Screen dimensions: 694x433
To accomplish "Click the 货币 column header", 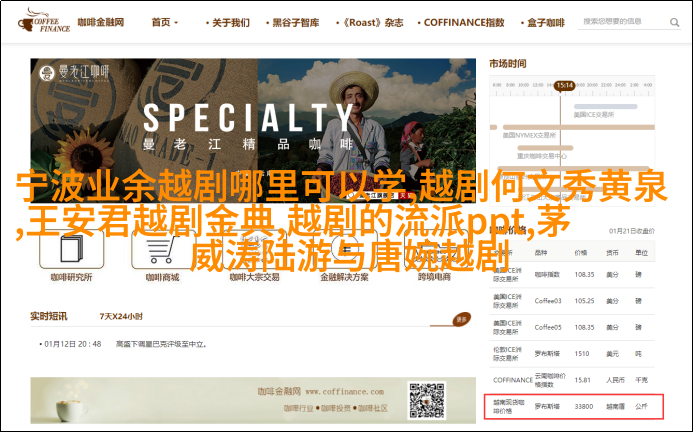I will coord(613,253).
